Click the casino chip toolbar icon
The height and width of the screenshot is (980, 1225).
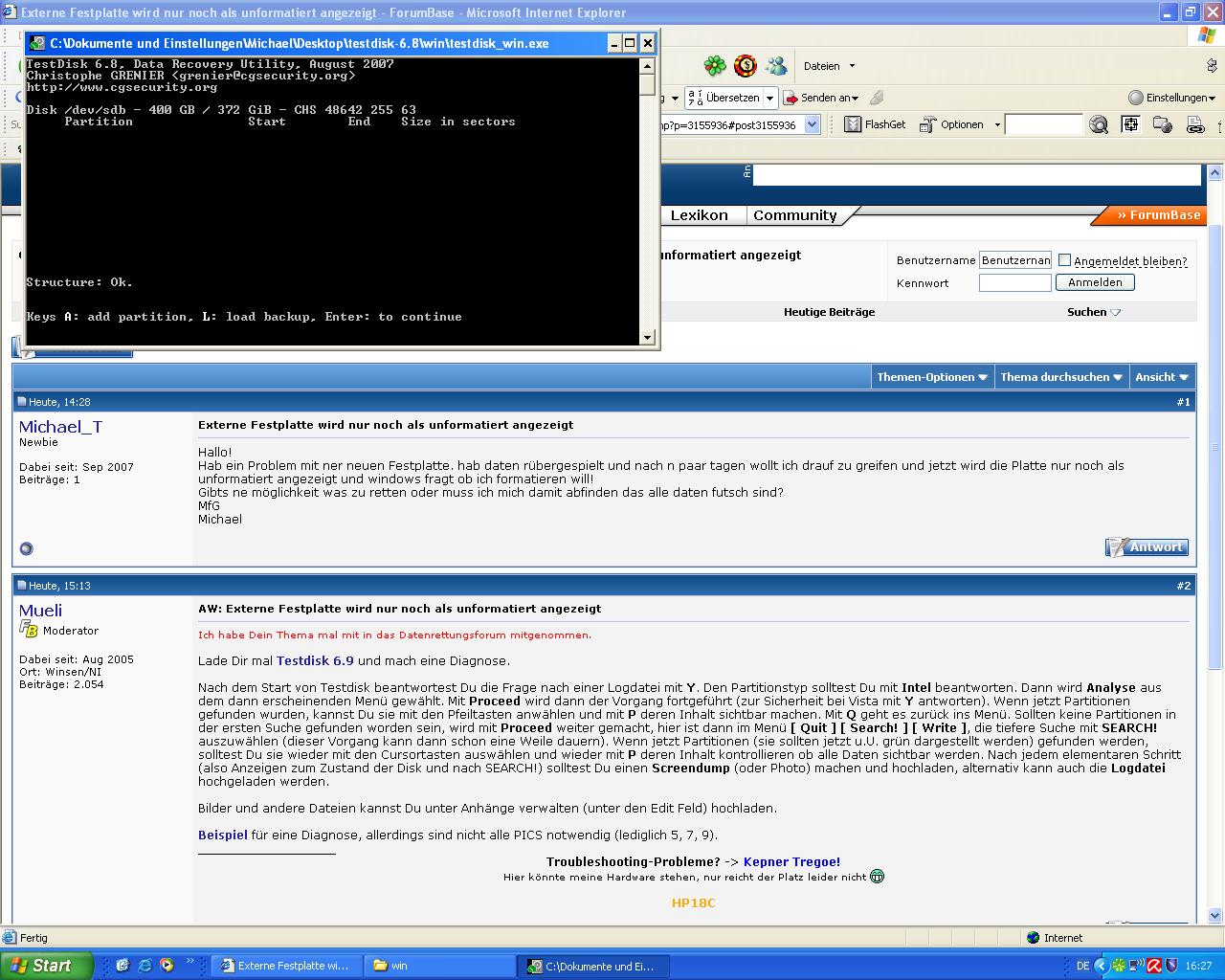click(x=746, y=66)
